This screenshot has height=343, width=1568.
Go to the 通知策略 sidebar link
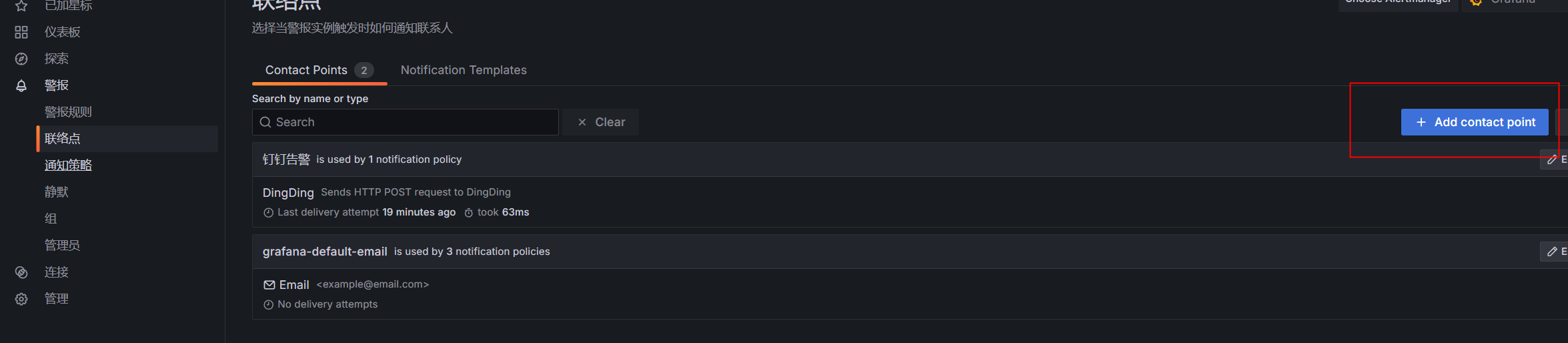68,165
